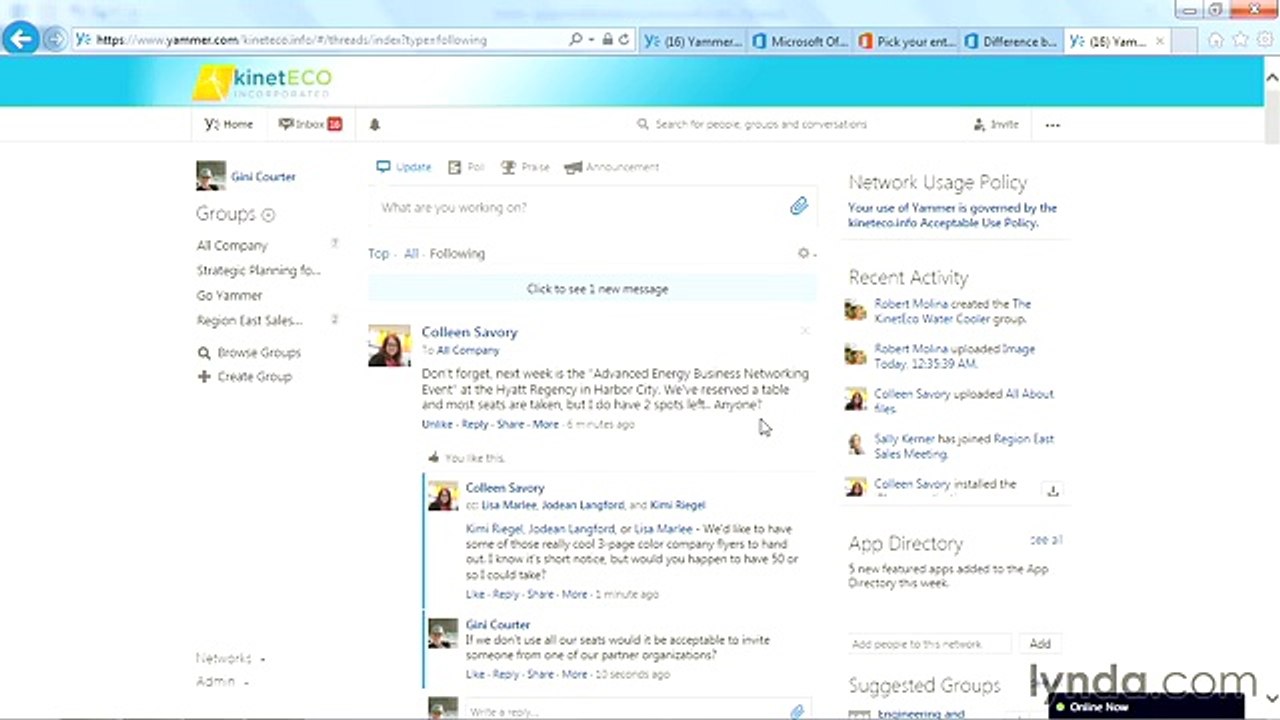Open the Region East Sales group
1280x720 pixels.
pos(249,321)
